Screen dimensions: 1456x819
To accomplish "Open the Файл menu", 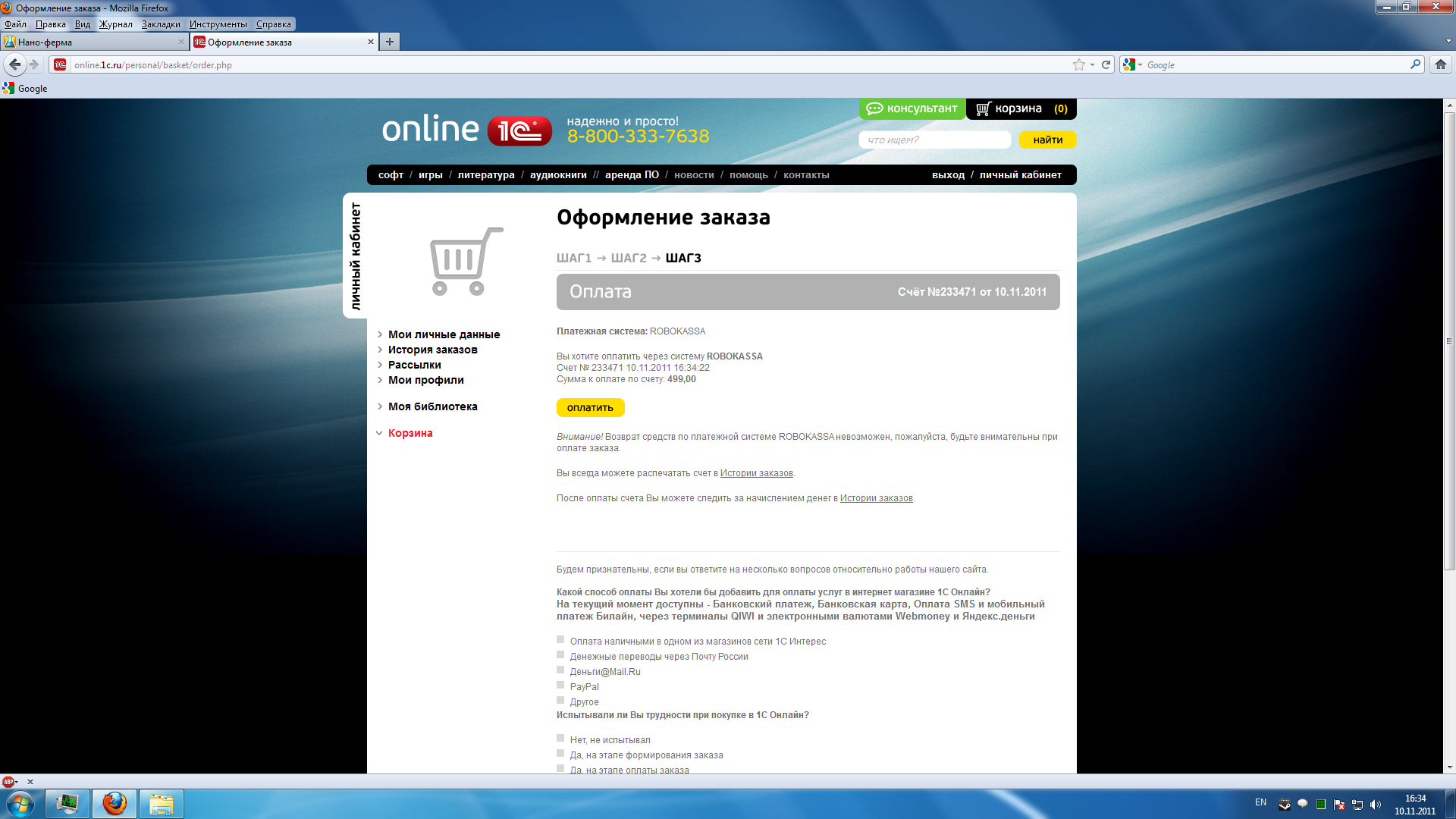I will click(x=15, y=24).
